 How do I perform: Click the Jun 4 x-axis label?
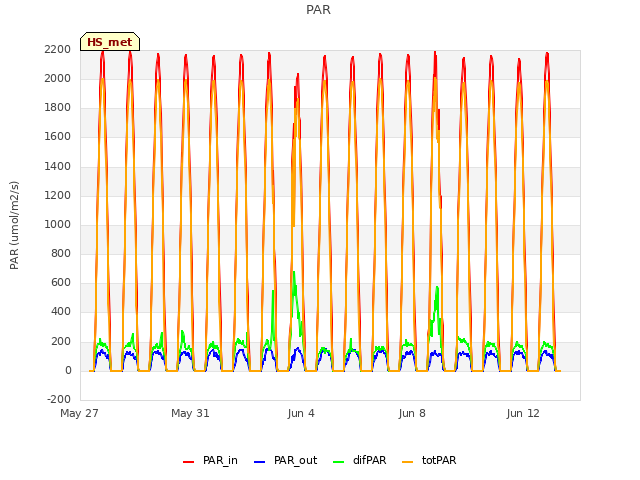click(x=301, y=413)
